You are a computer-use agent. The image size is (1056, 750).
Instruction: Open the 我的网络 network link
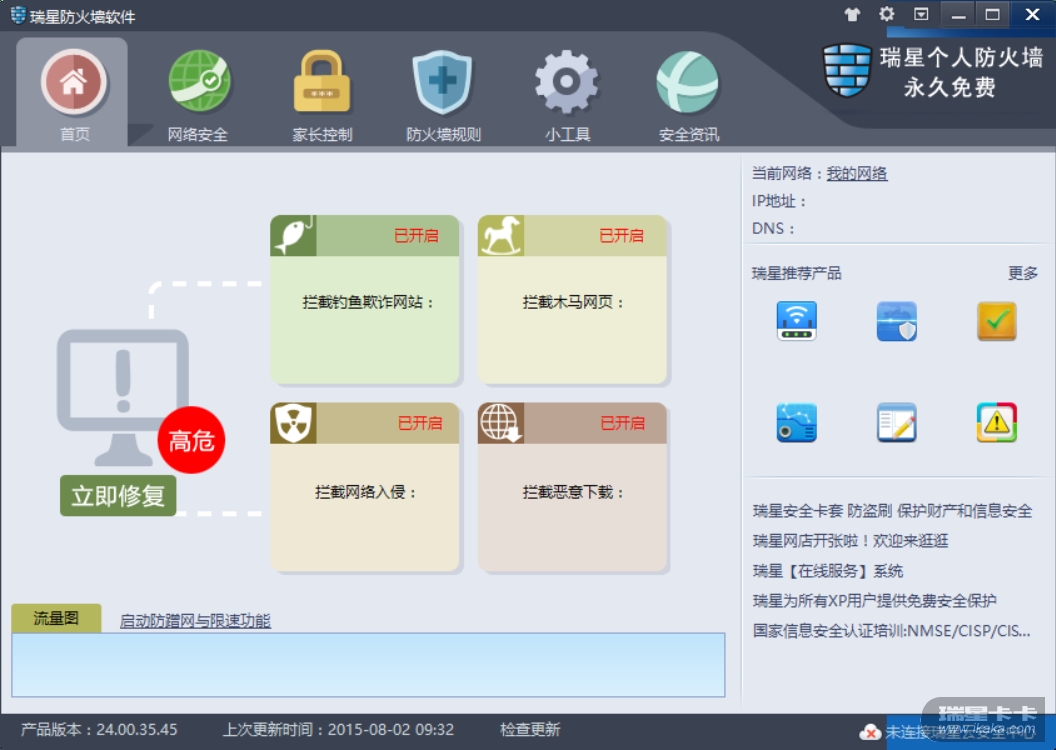(x=857, y=174)
